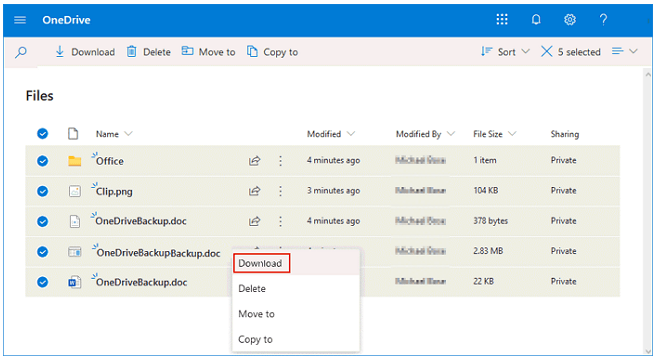The image size is (658, 361).
Task: Share the 378 bytes OneDriveBackup.doc file
Action: [x=254, y=221]
